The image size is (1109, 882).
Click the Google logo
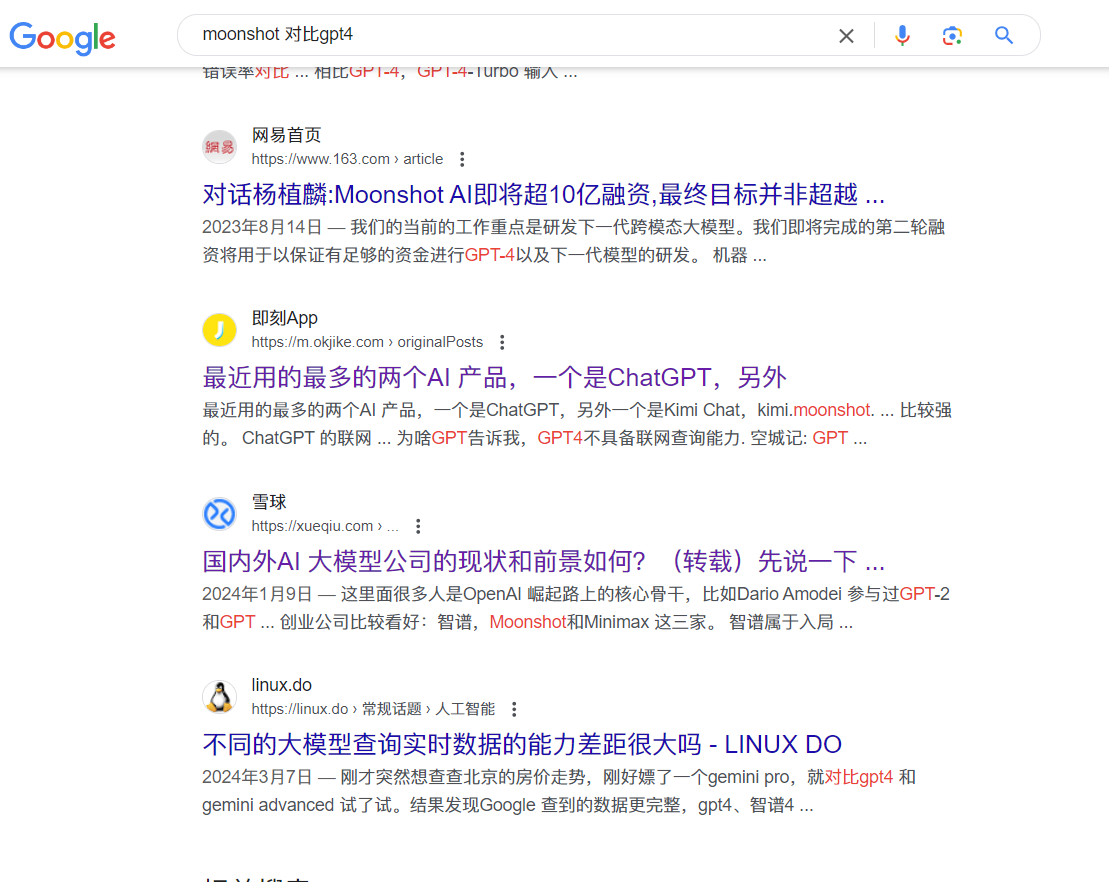pos(62,37)
